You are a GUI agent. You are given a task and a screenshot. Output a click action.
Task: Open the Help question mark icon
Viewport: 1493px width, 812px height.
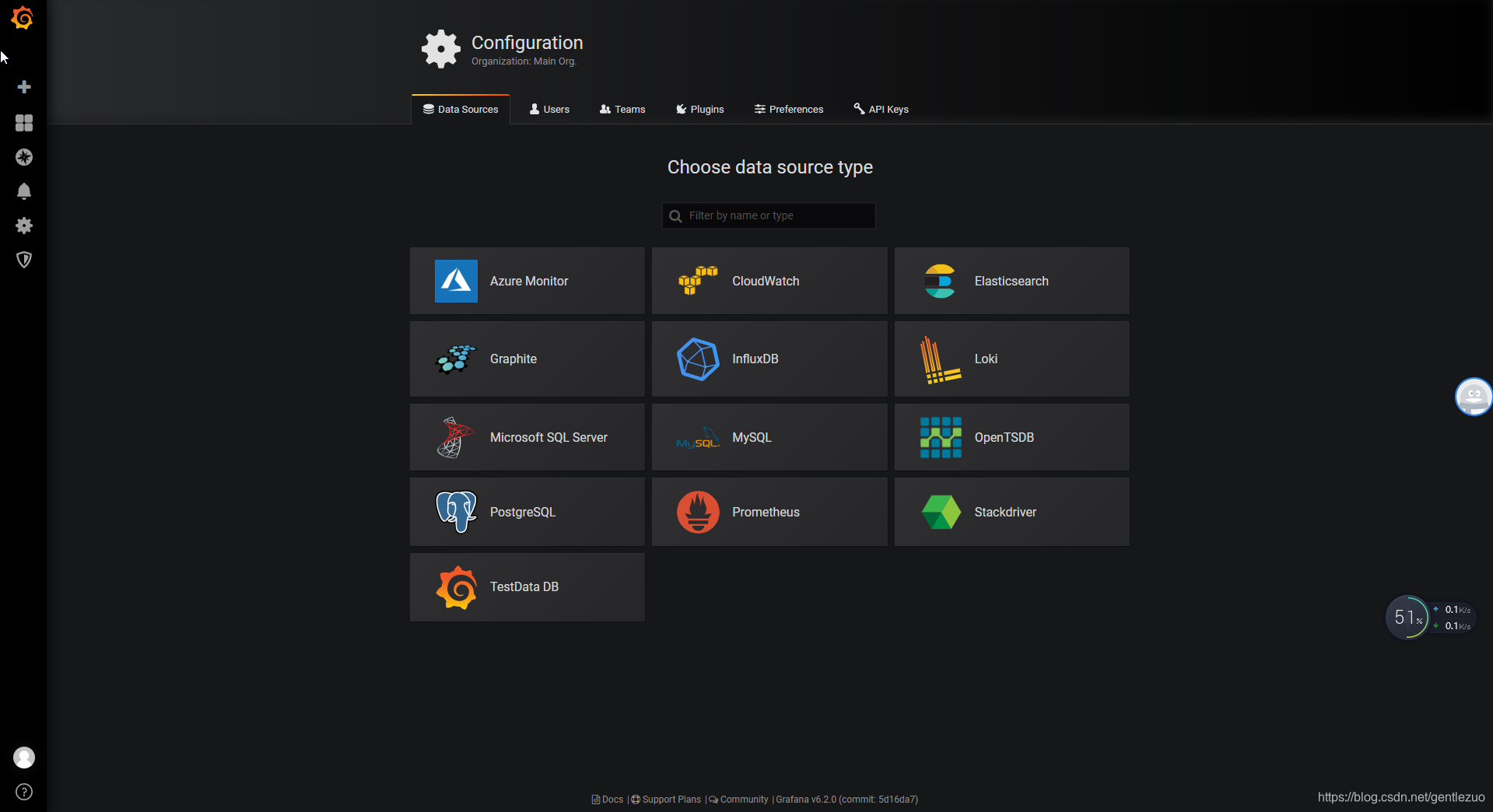[x=24, y=792]
